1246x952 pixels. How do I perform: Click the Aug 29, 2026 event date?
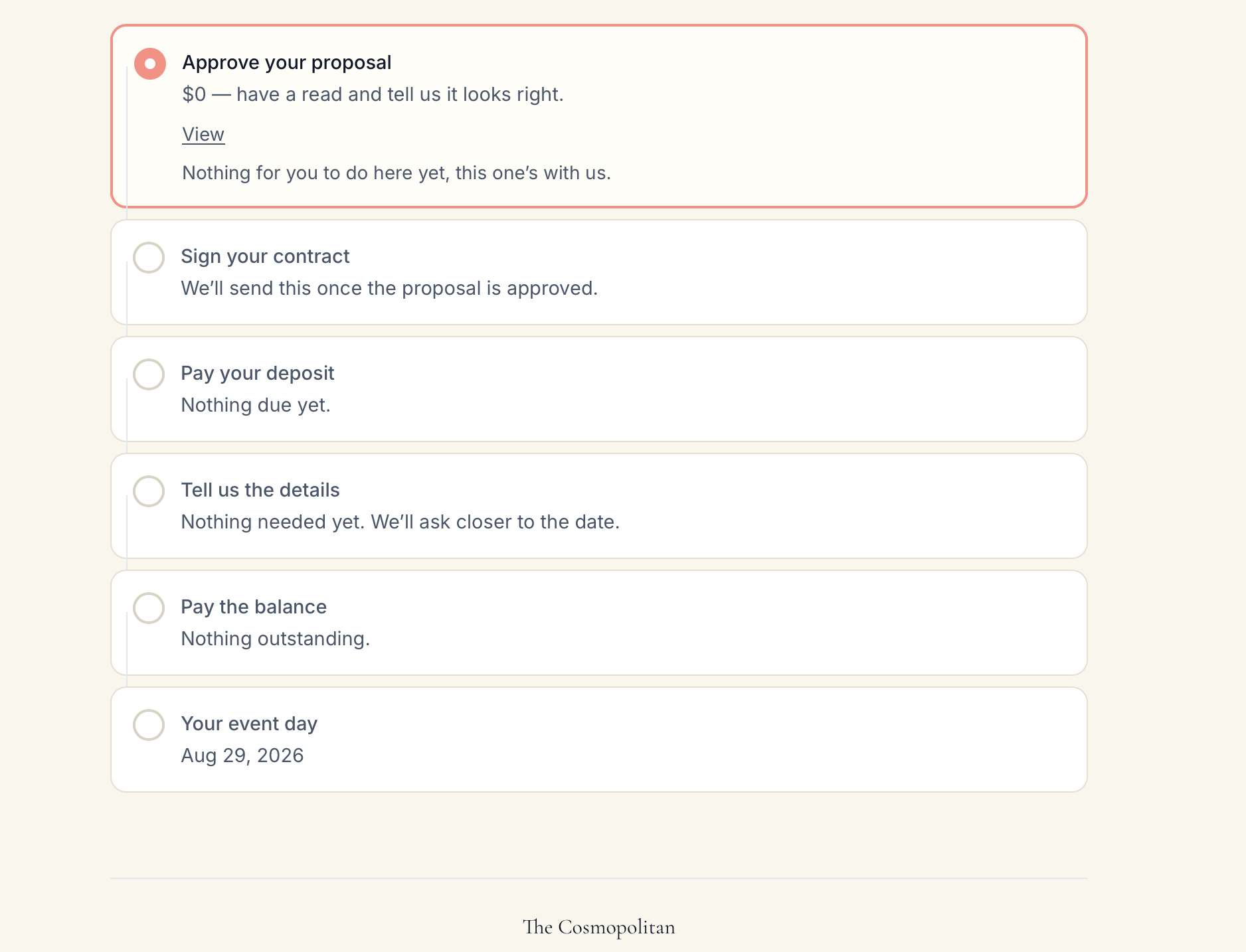(242, 755)
